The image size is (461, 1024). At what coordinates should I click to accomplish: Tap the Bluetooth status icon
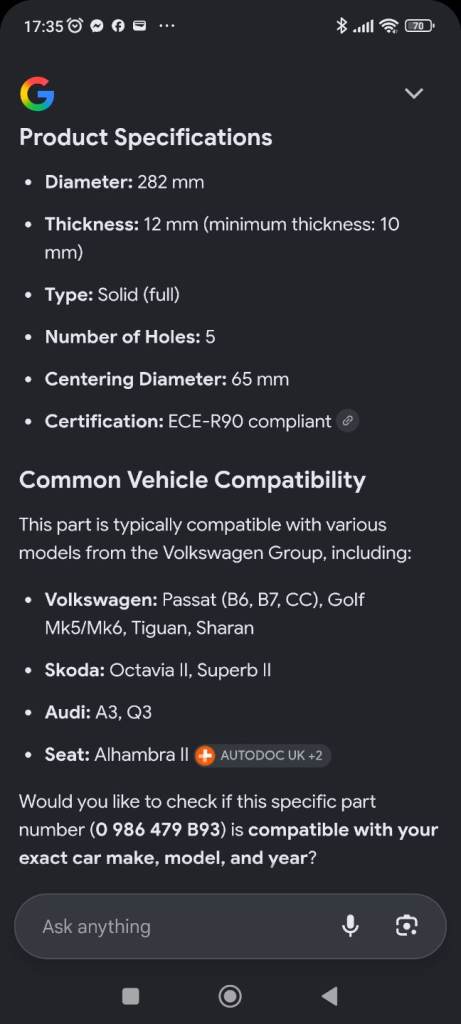coord(341,26)
